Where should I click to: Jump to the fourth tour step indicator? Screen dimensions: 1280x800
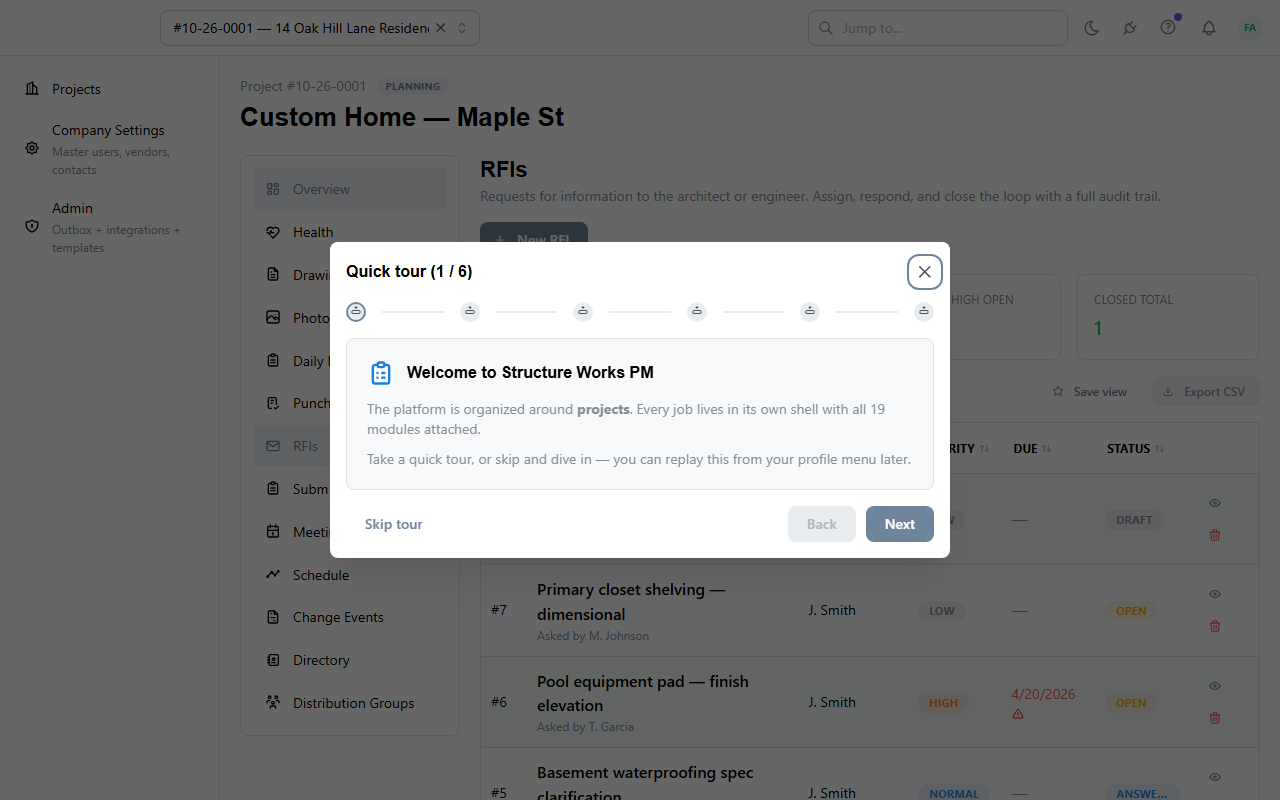697,312
